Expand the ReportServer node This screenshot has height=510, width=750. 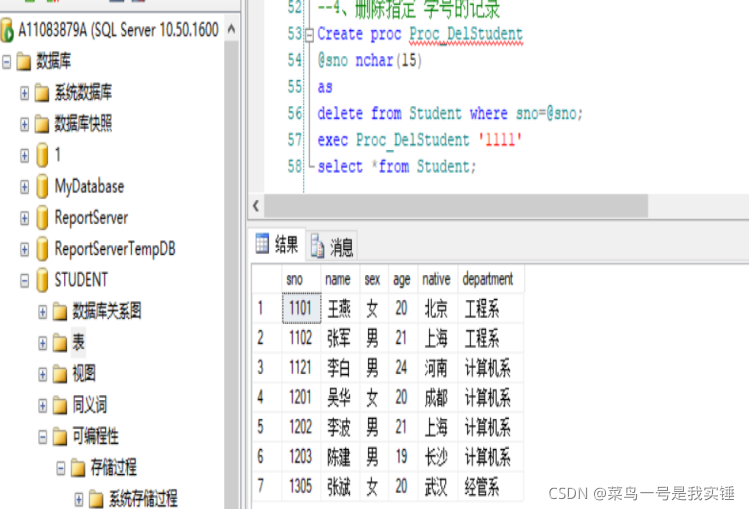tap(24, 218)
